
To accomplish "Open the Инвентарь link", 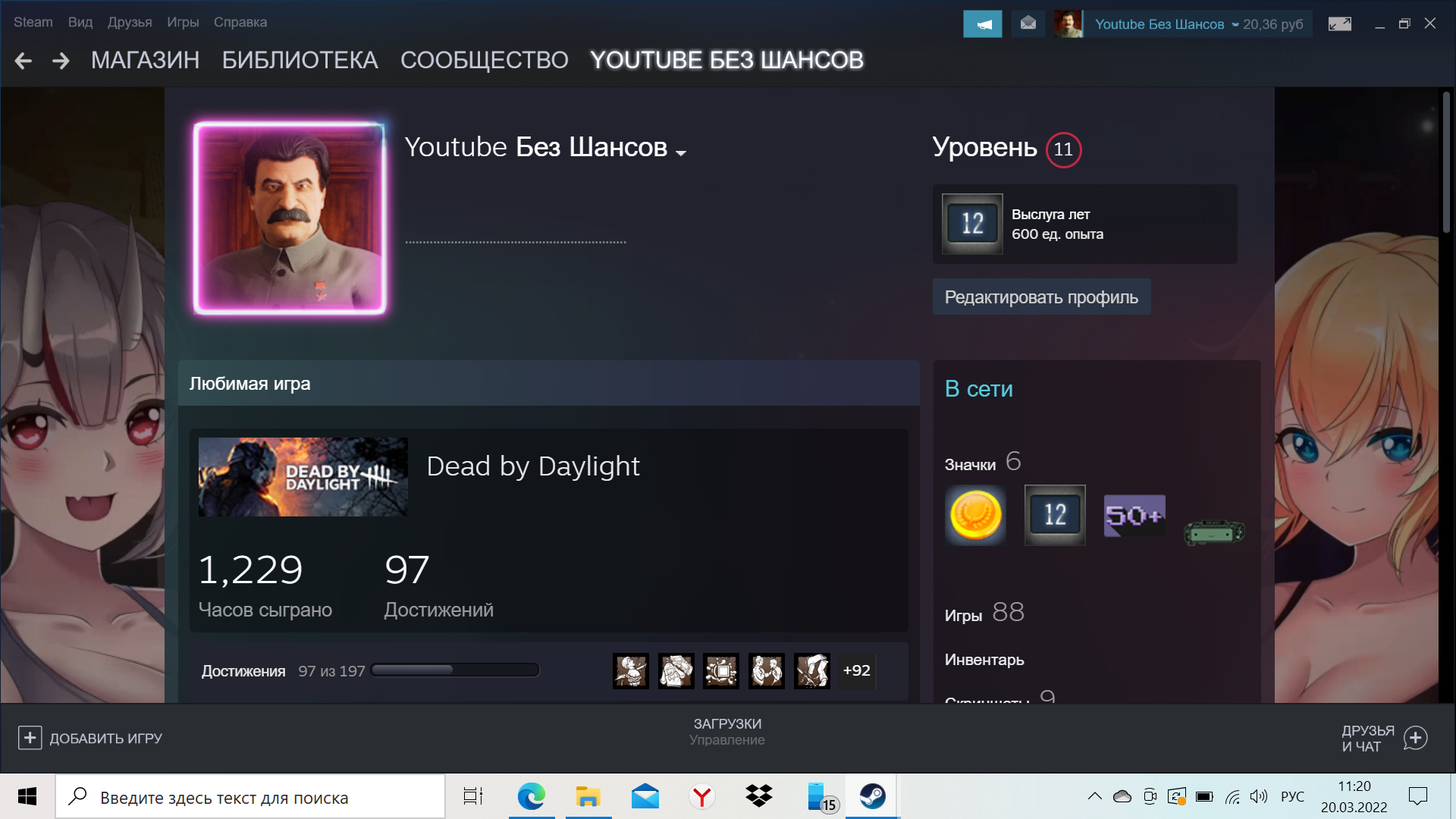I will 984,660.
